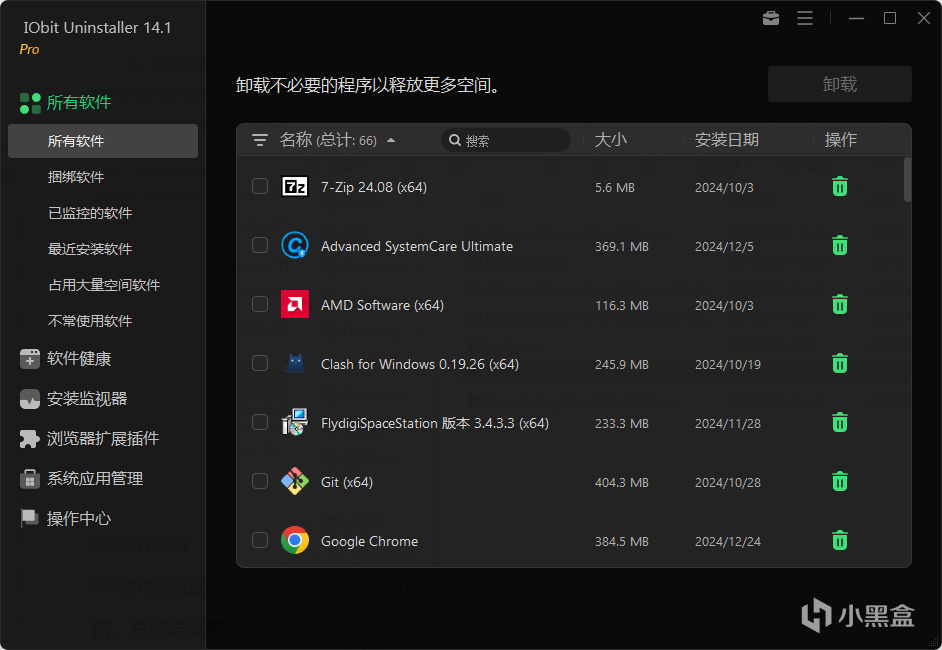Click the program list vertical scrollbar thumb
The height and width of the screenshot is (650, 942).
coord(907,180)
